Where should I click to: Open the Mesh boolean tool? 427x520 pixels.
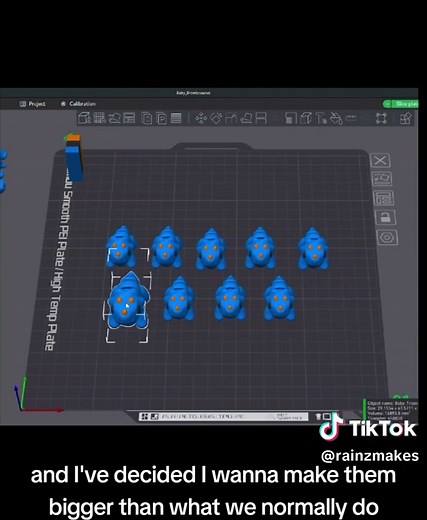tap(291, 118)
